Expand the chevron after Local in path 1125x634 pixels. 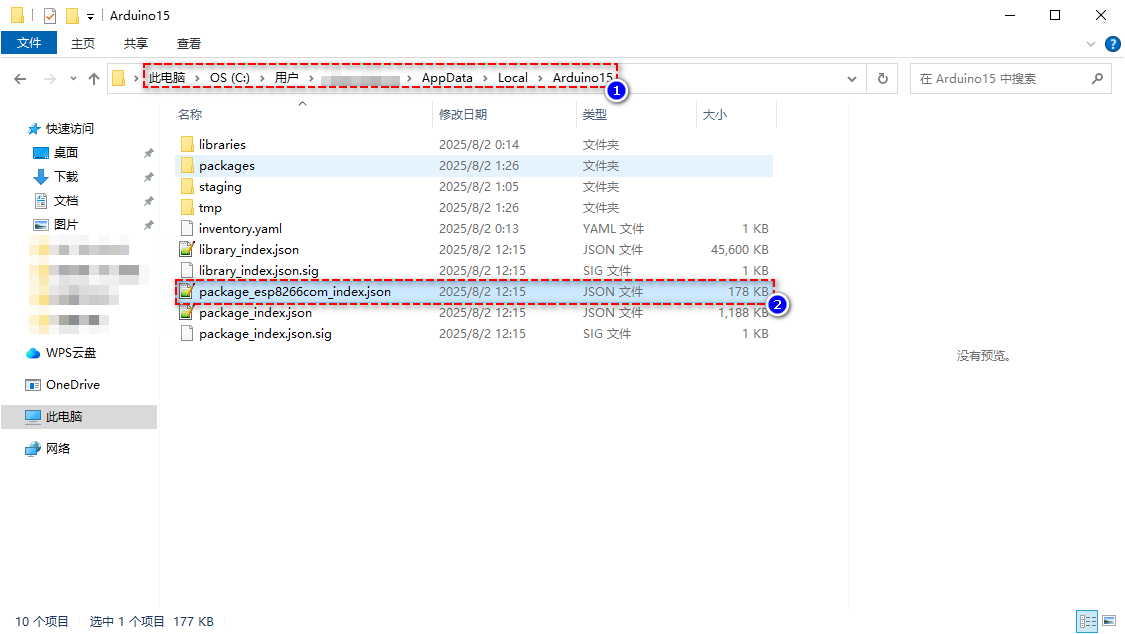point(540,78)
